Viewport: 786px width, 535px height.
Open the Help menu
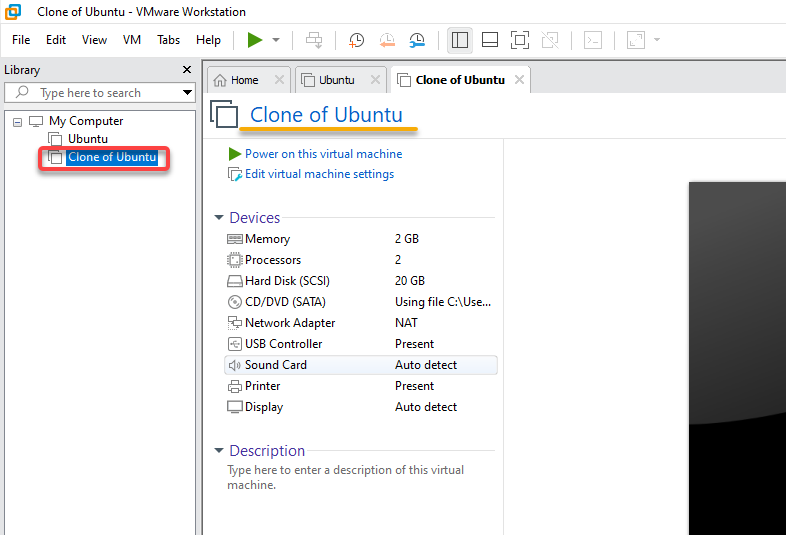click(208, 40)
